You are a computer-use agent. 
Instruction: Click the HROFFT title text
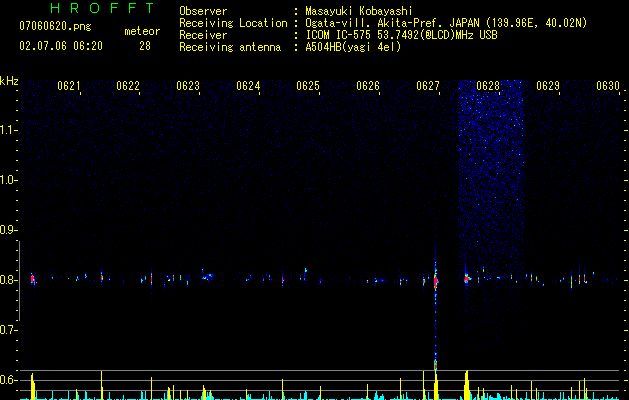[x=103, y=8]
